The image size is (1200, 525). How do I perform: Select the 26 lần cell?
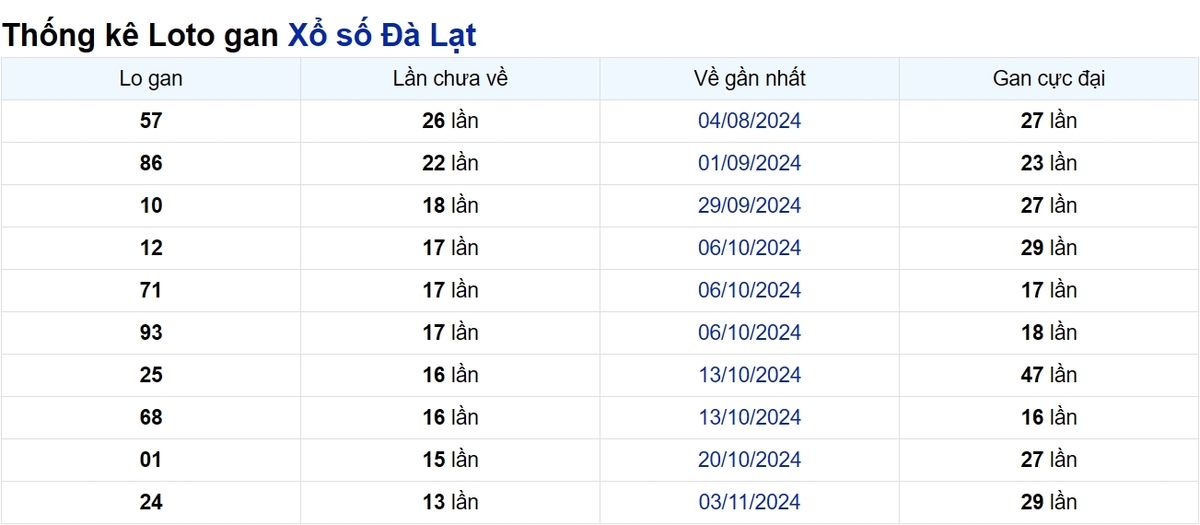tap(450, 121)
